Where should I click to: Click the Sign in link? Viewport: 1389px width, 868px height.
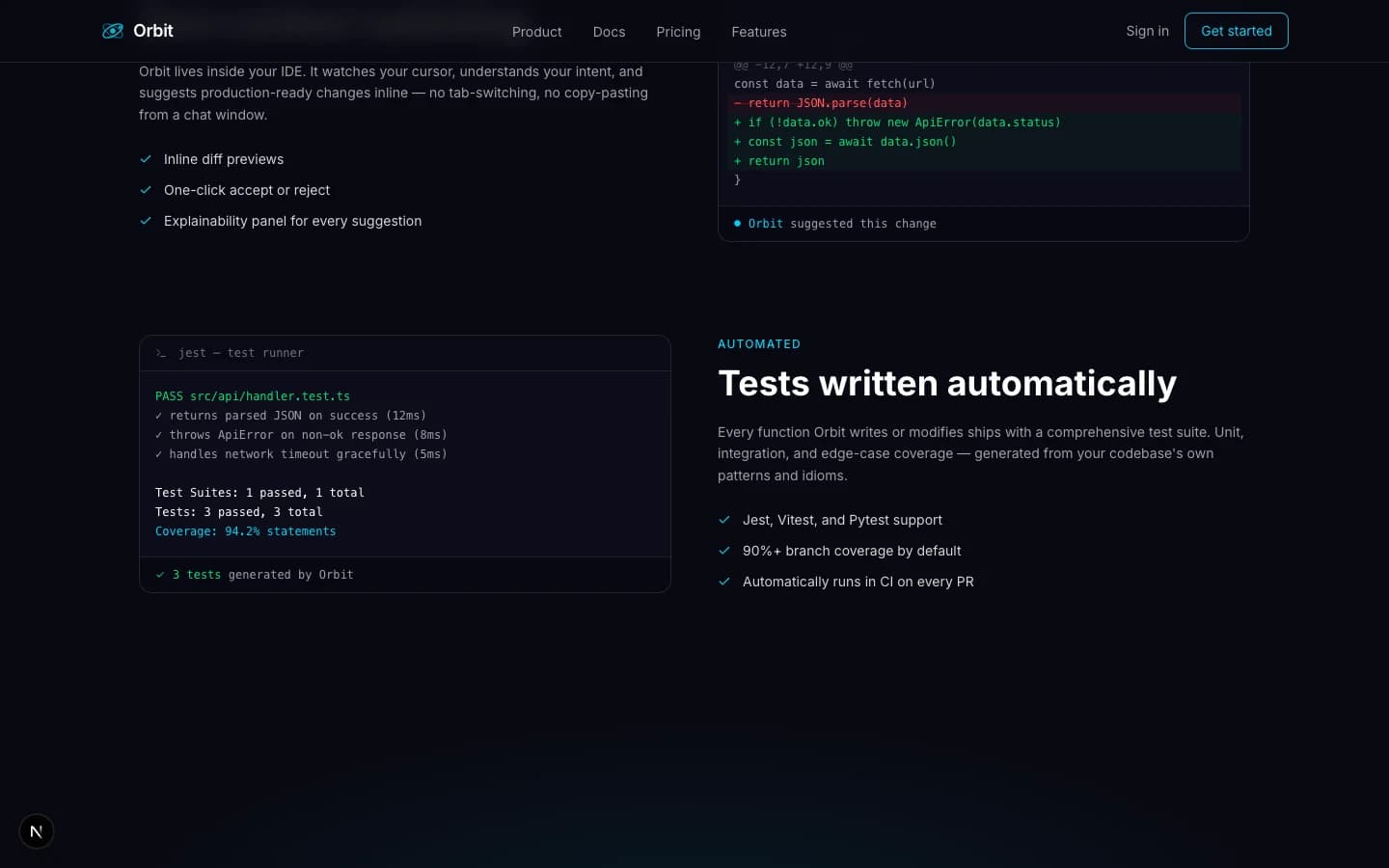[x=1147, y=31]
